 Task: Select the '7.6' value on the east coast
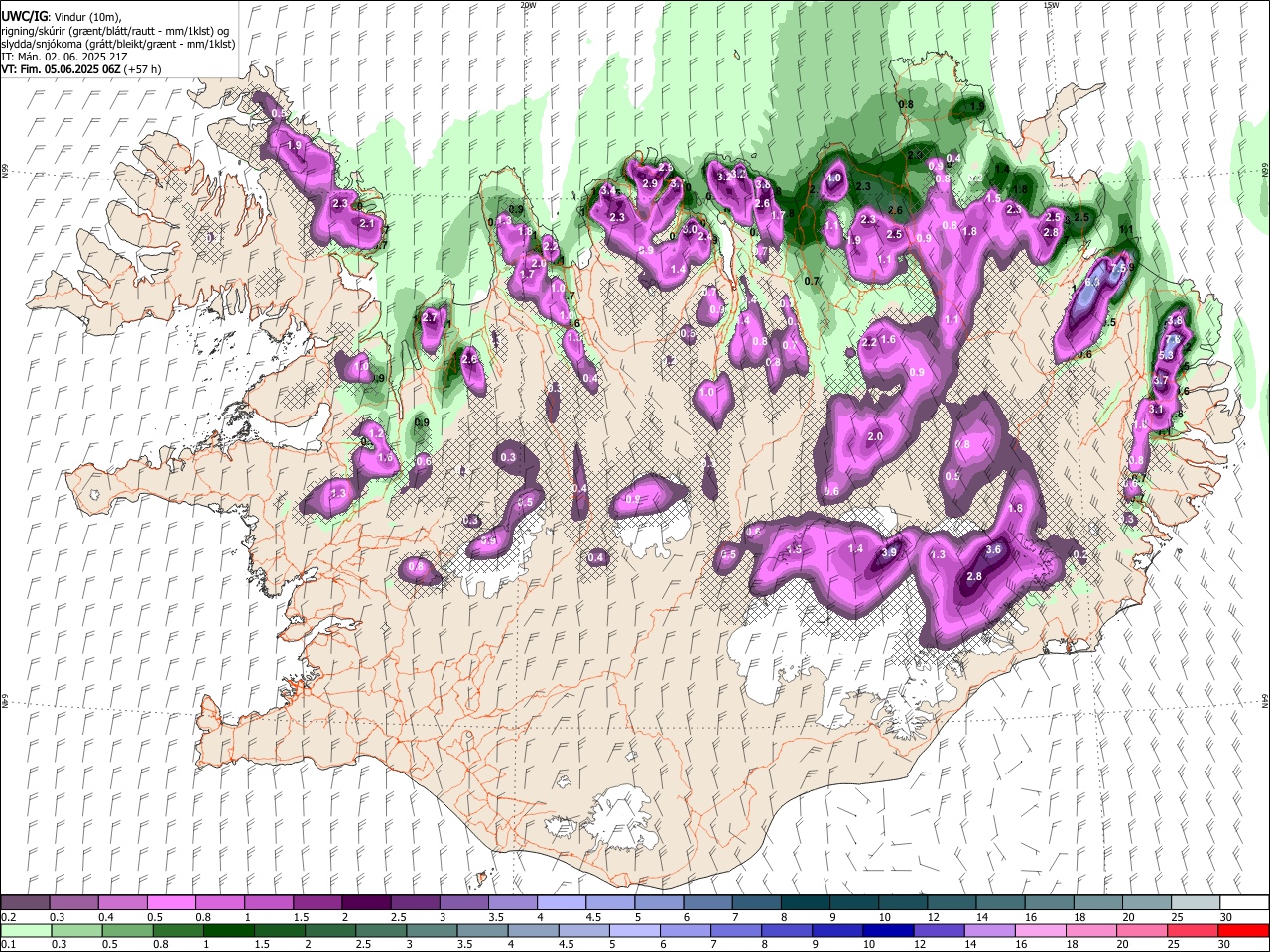1171,339
